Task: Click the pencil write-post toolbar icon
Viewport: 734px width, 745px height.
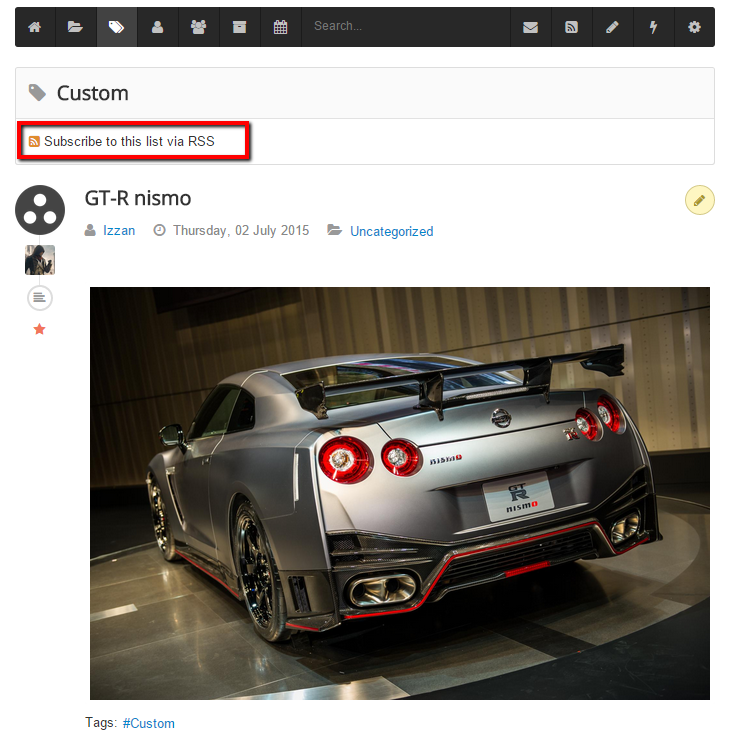Action: coord(612,27)
